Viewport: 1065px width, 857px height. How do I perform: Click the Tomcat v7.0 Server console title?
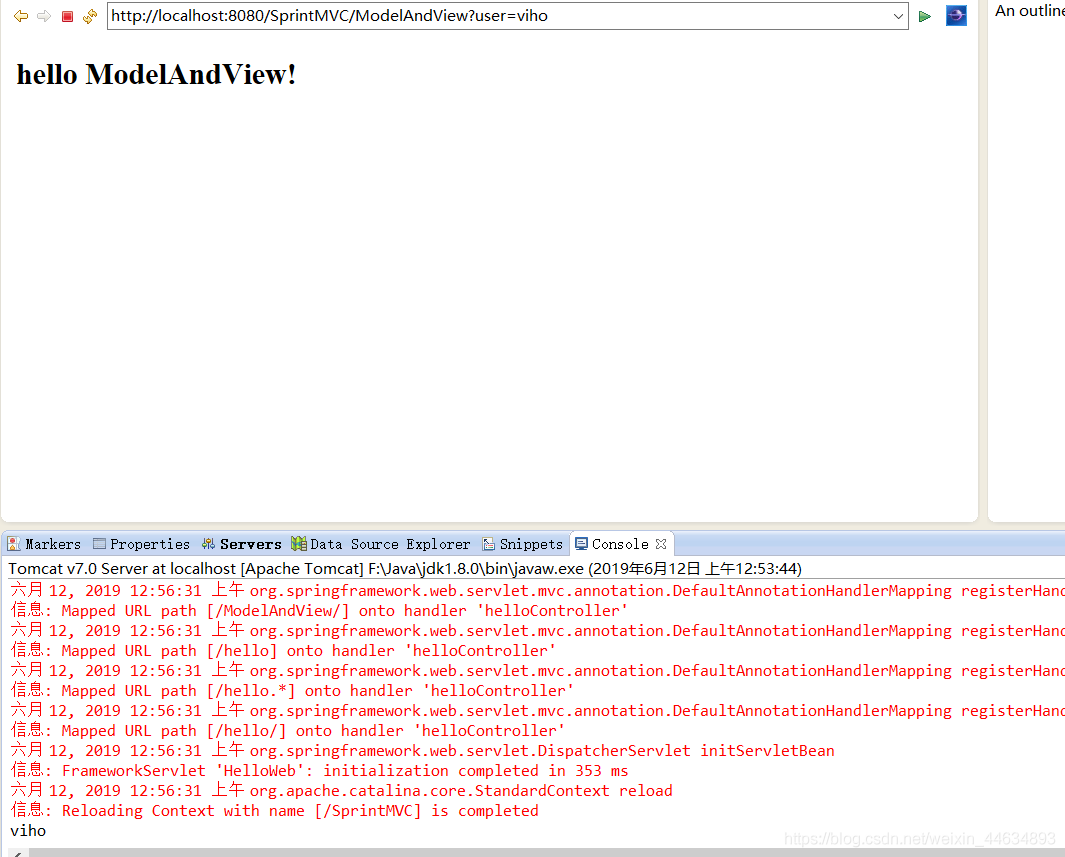(405, 568)
